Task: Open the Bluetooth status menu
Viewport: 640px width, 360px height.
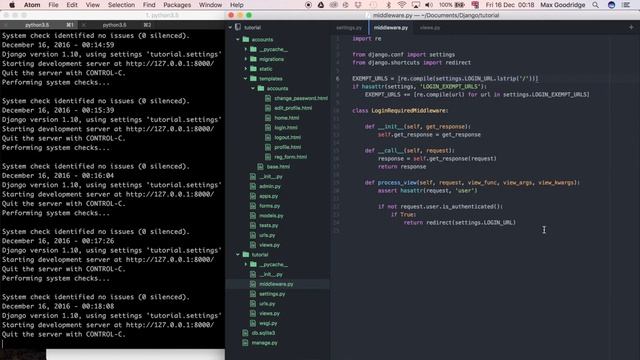Action: (388, 5)
